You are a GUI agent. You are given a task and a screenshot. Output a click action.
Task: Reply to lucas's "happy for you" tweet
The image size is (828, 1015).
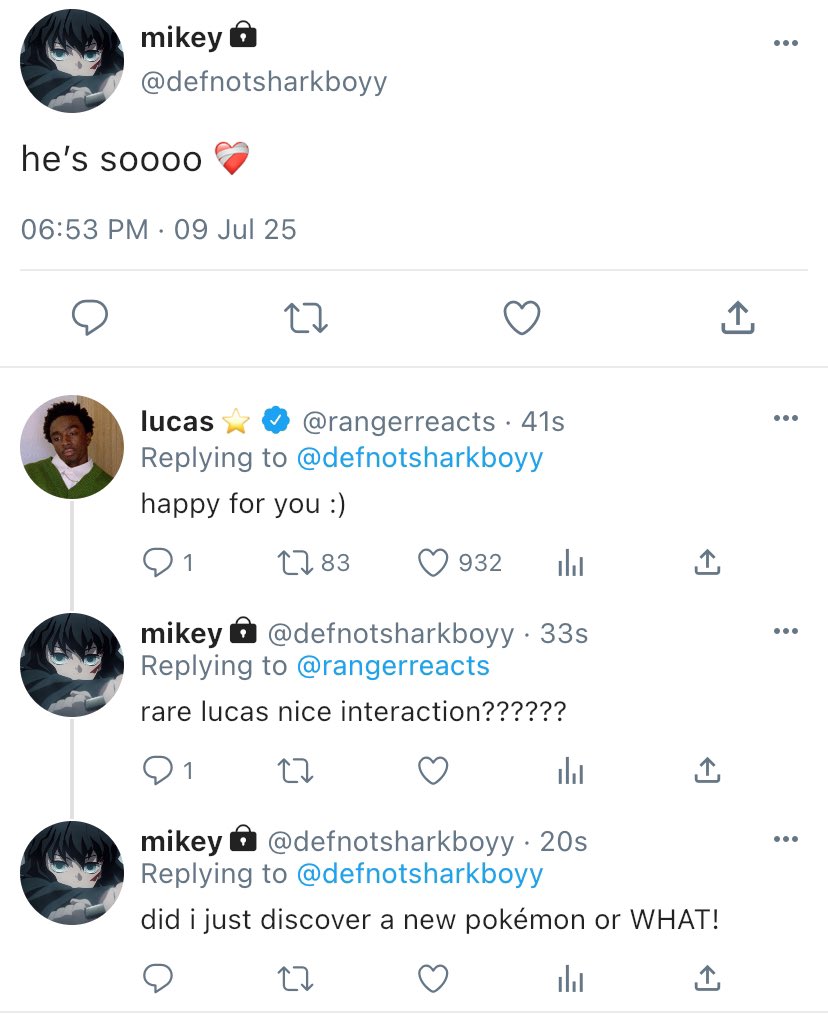[x=158, y=563]
